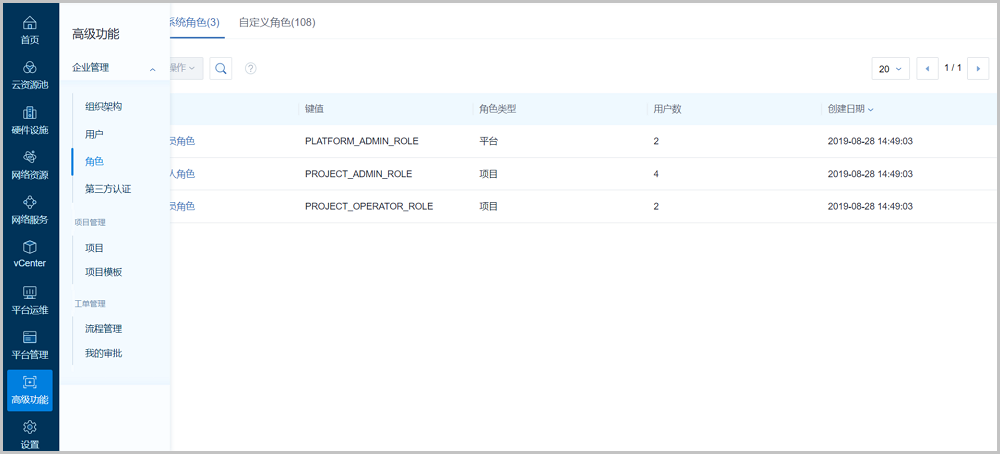
Task: Open 网络资源 network resources icon
Action: pos(30,158)
